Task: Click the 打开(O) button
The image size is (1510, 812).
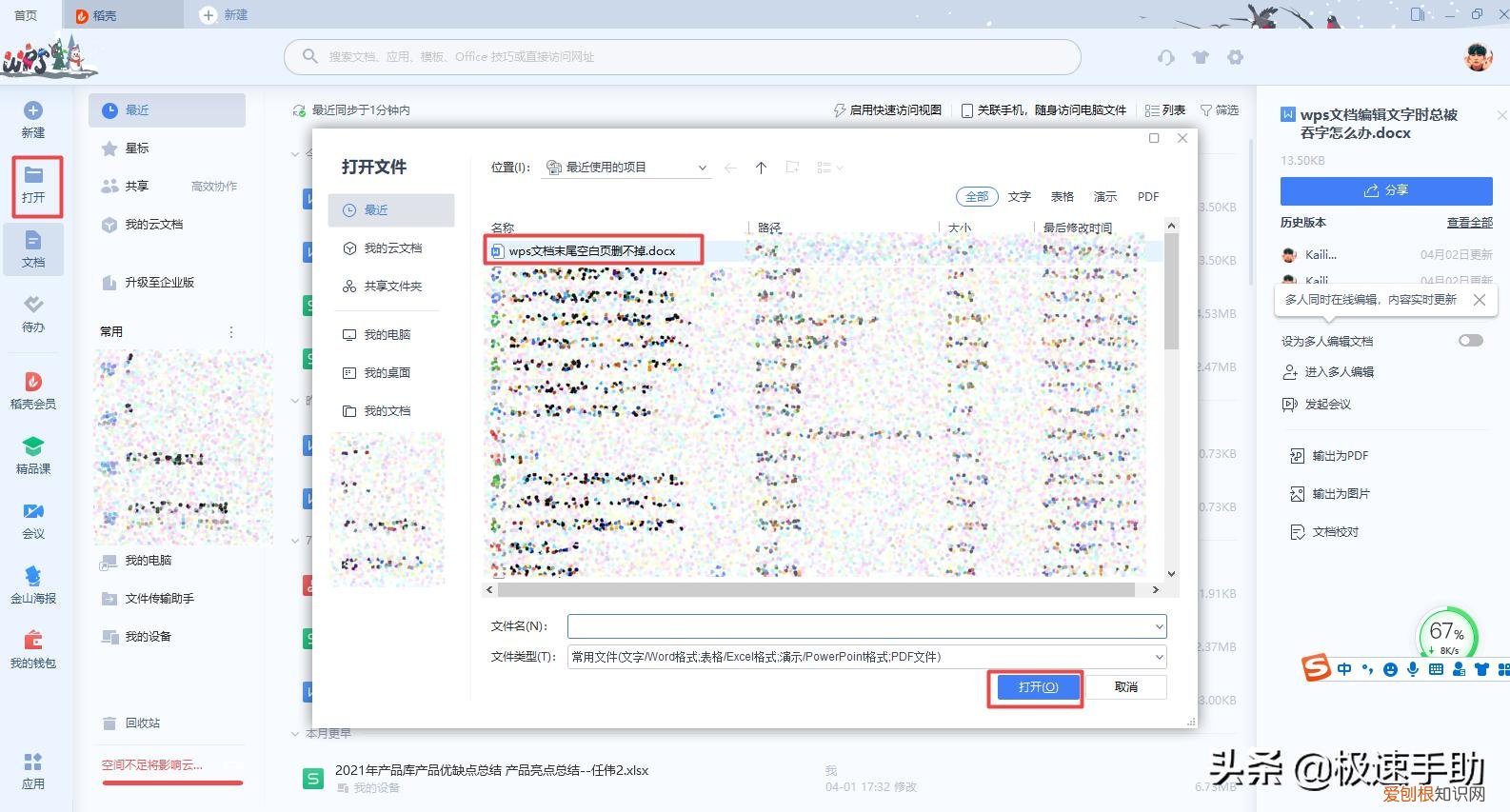Action: coord(1038,687)
